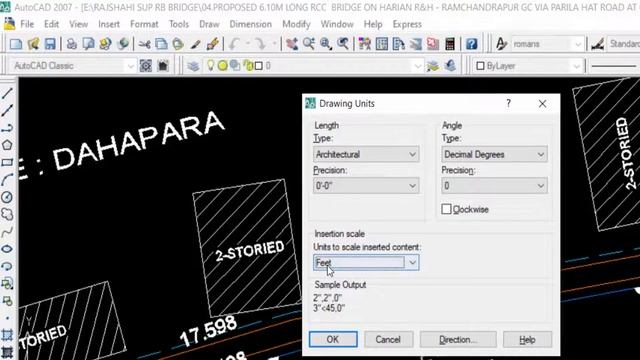
Task: Open Angle Type Decimal Degrees dropdown
Action: [494, 154]
